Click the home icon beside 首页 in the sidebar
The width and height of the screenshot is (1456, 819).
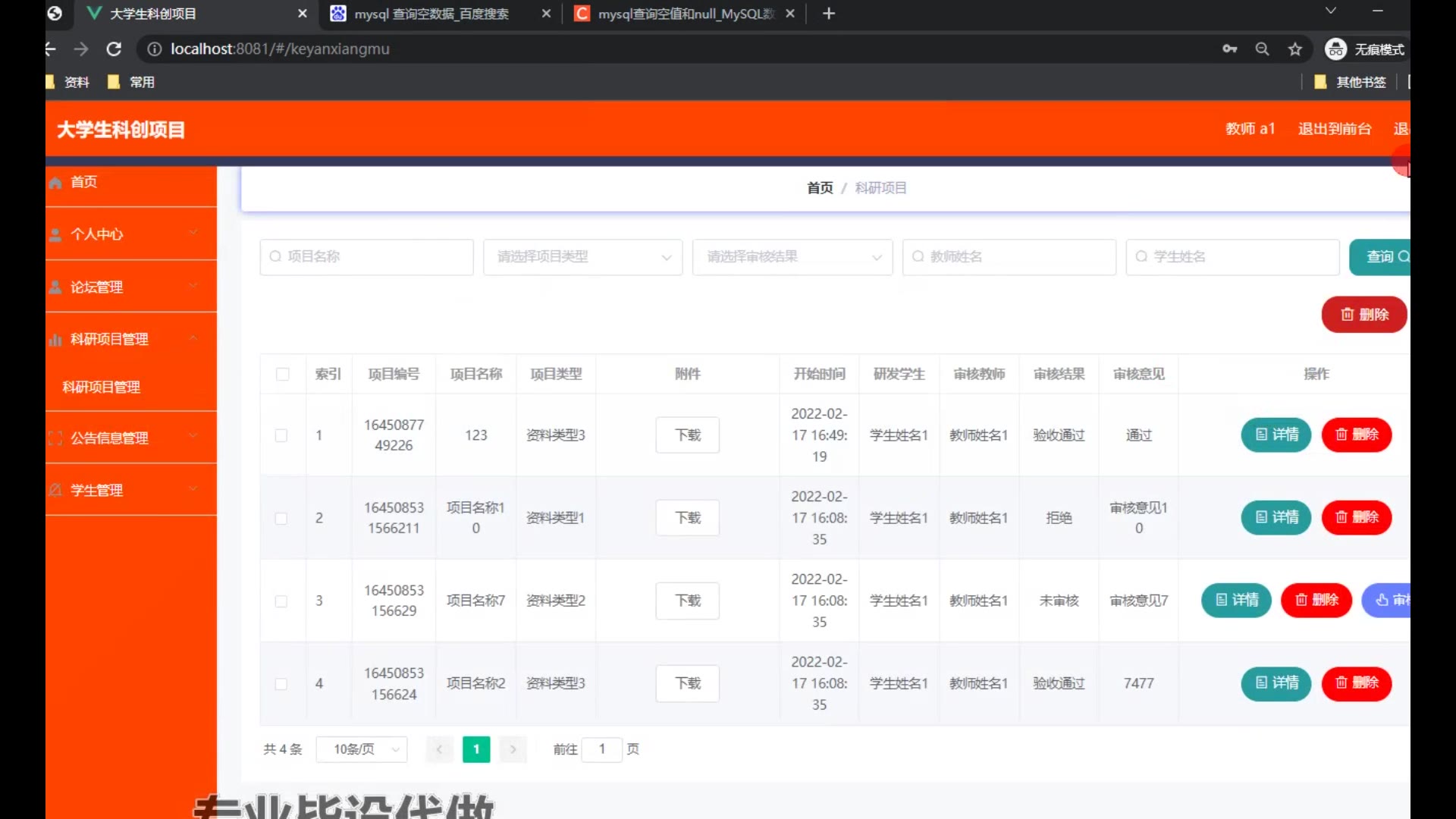tap(55, 183)
